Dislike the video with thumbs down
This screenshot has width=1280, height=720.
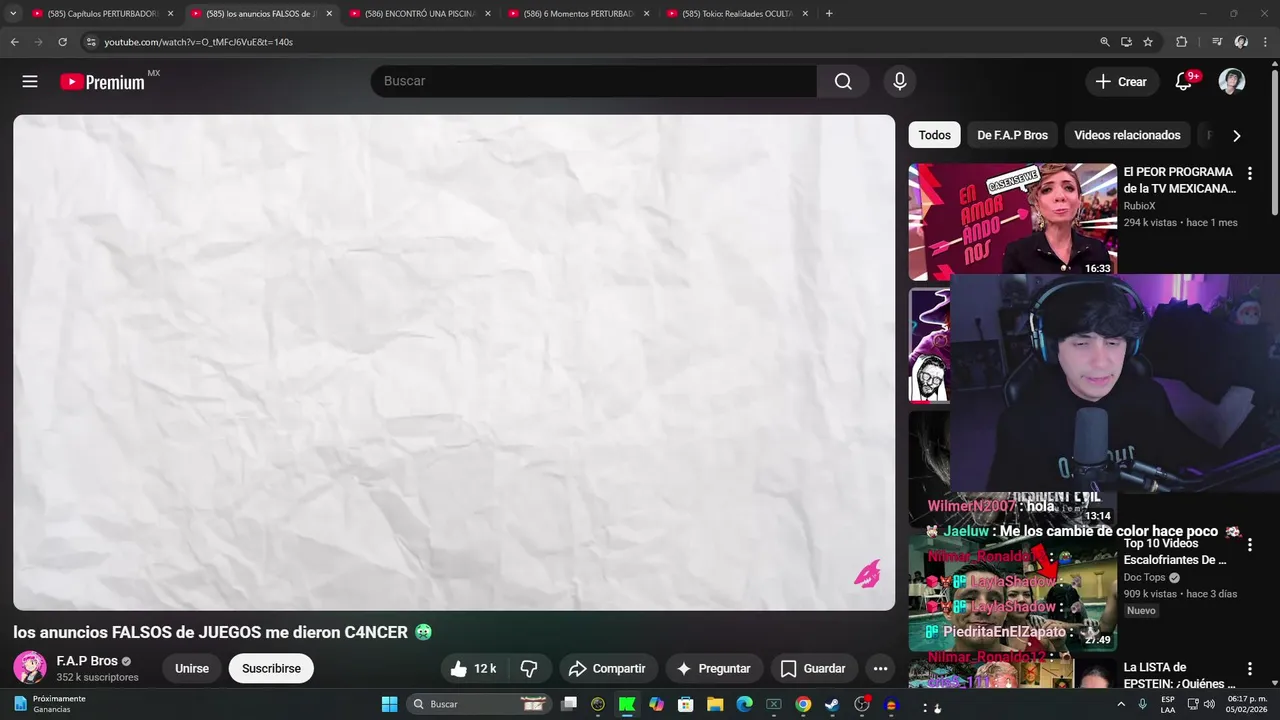pos(530,669)
